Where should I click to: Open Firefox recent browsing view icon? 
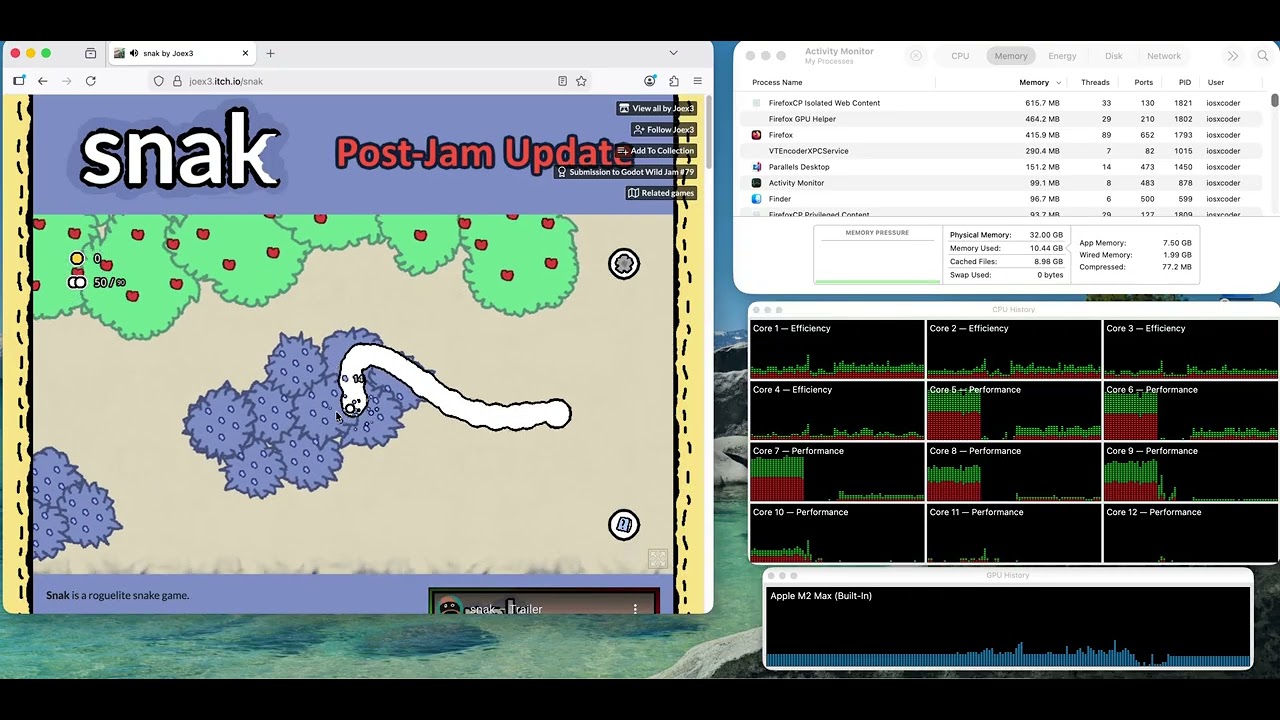(x=90, y=53)
